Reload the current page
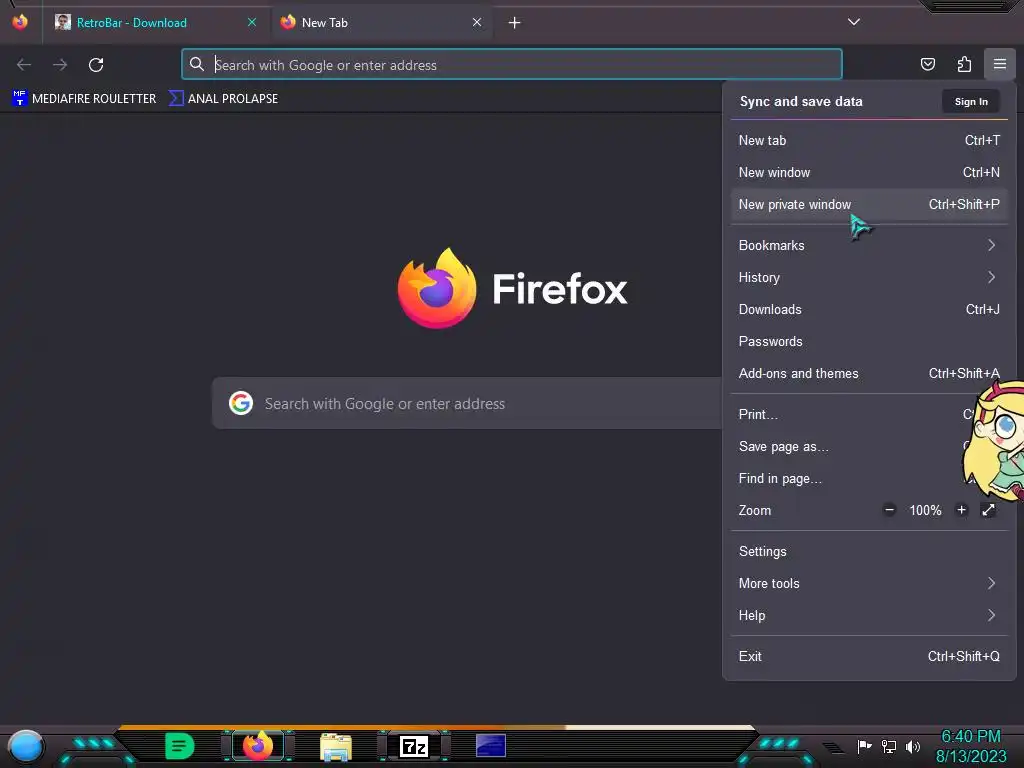The width and height of the screenshot is (1024, 768). coord(96,65)
